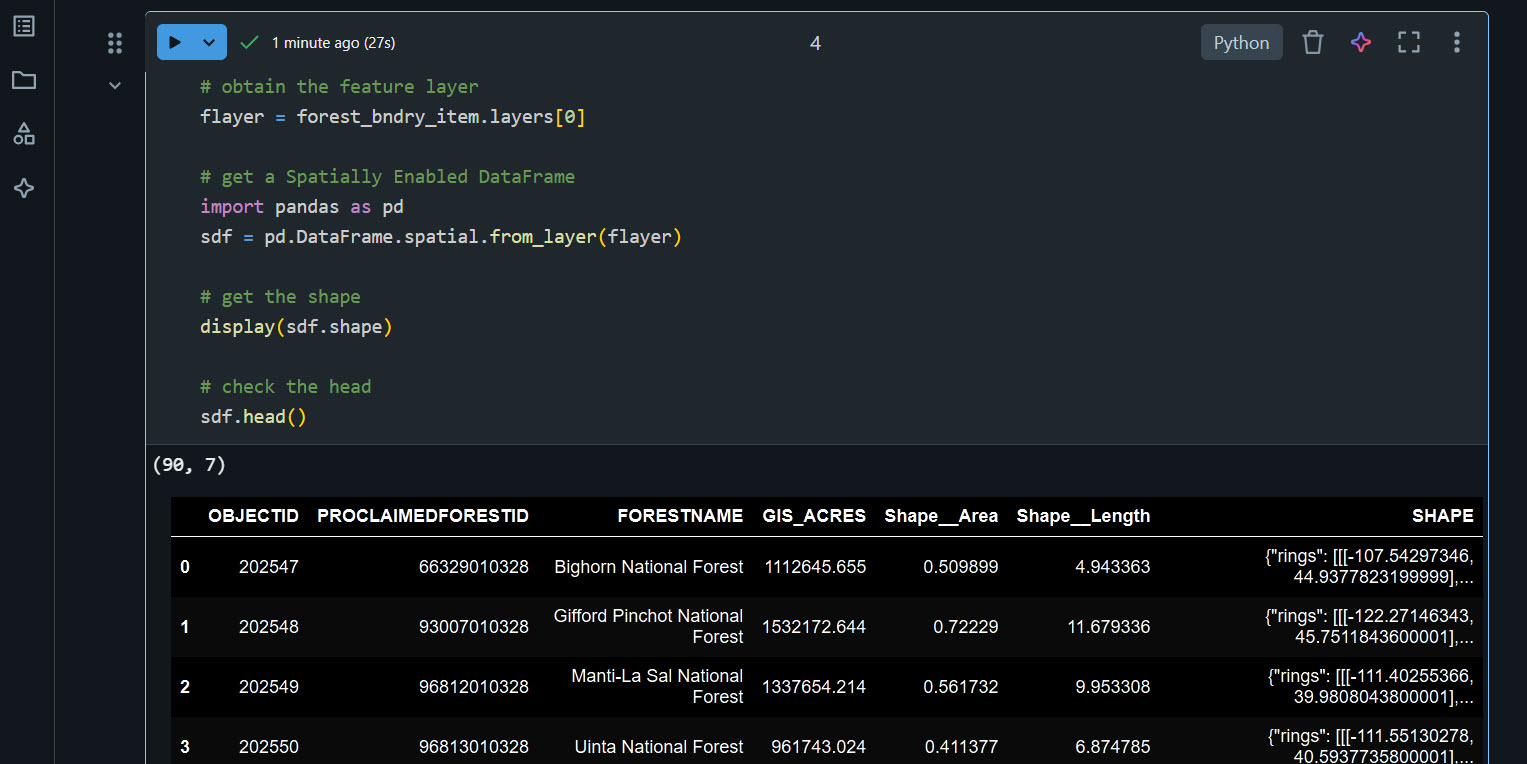Click the OBJECTID column header

(x=253, y=516)
